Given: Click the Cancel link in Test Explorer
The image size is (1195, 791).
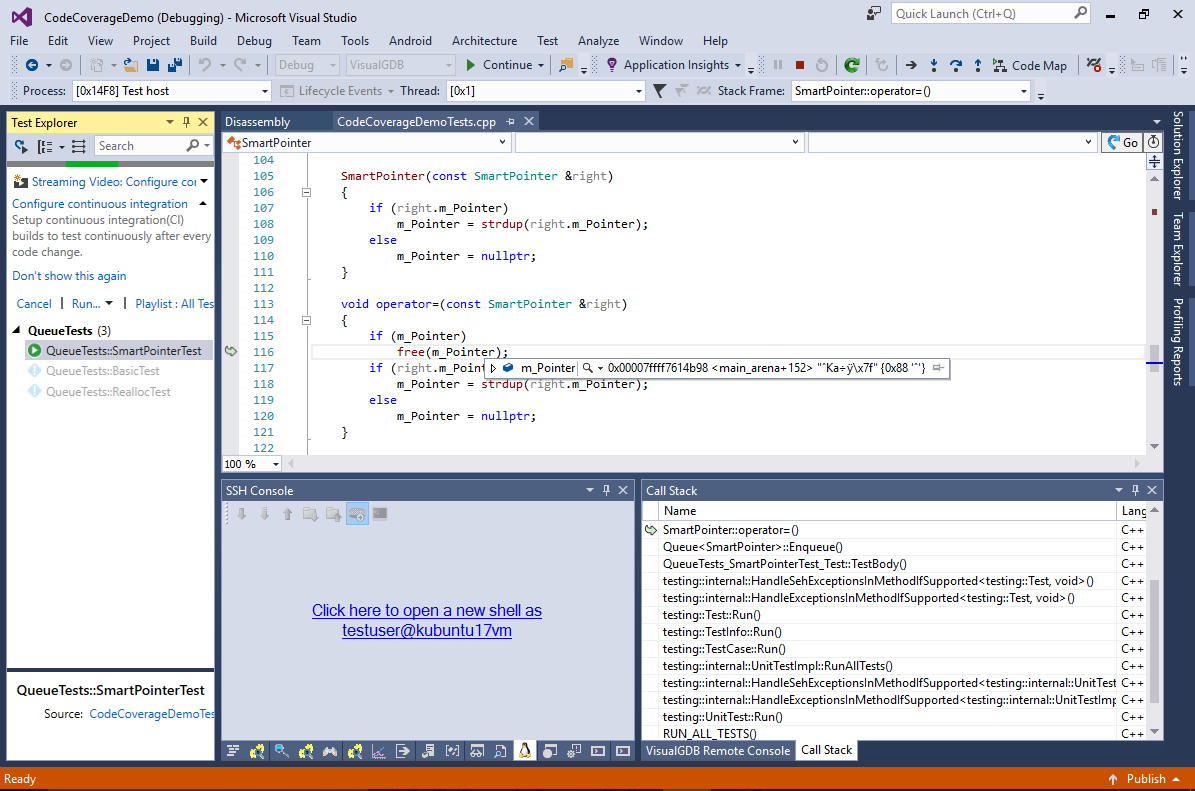Looking at the screenshot, I should (x=34, y=303).
